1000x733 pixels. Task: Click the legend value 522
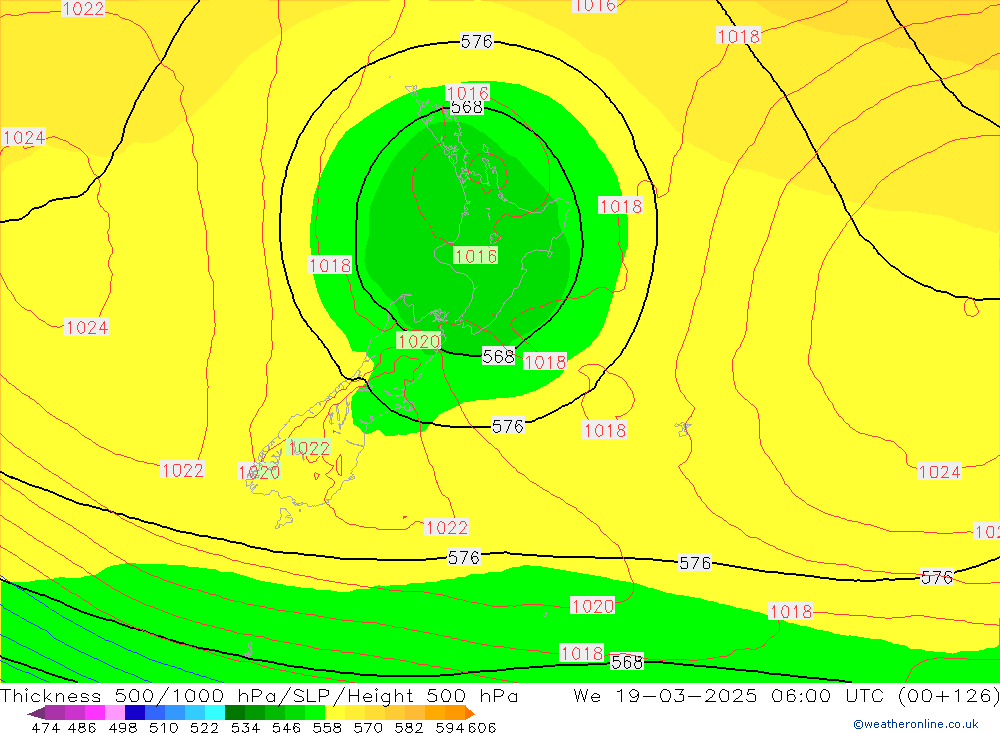coord(204,727)
